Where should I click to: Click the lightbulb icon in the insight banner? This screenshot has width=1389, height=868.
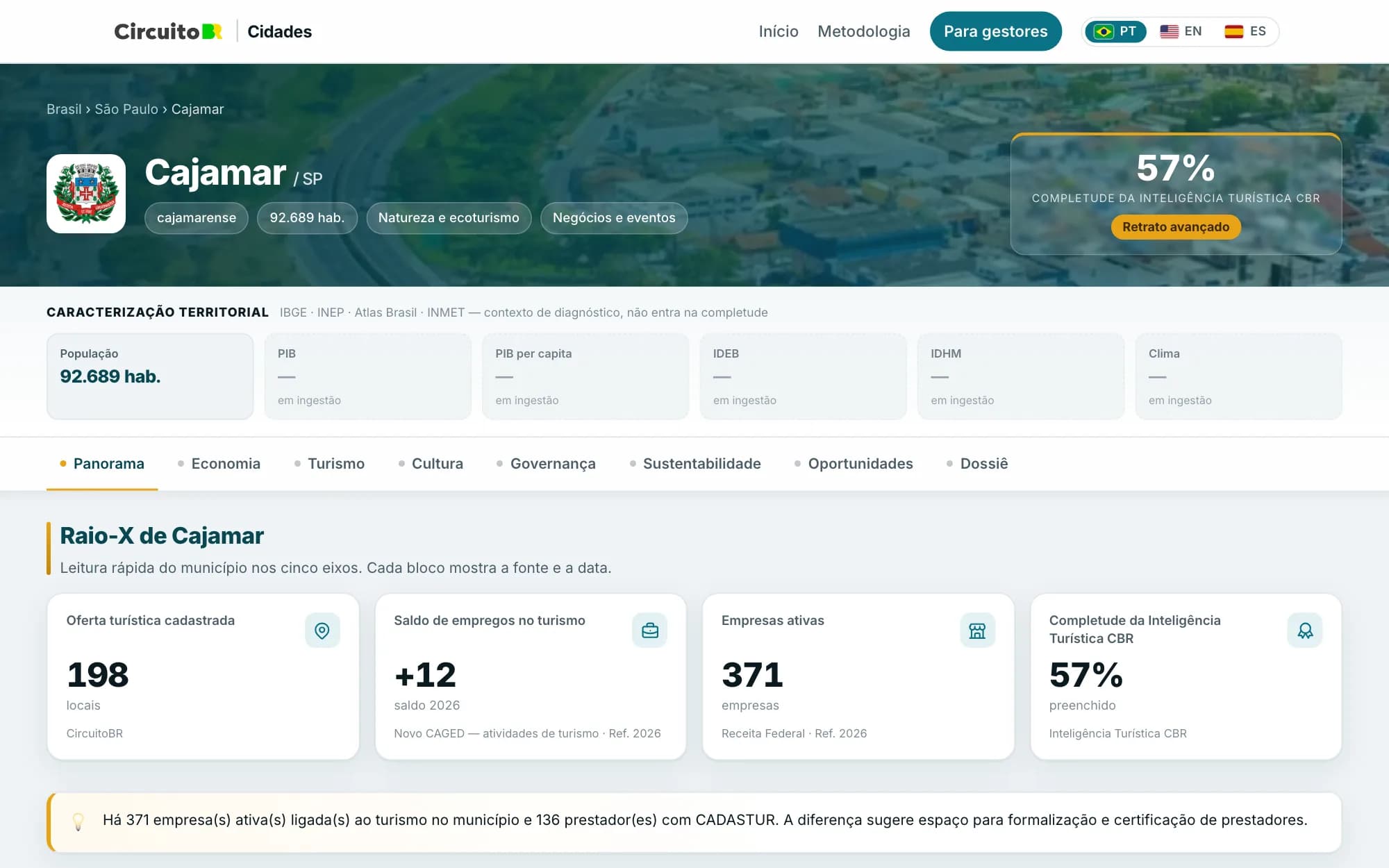(78, 821)
